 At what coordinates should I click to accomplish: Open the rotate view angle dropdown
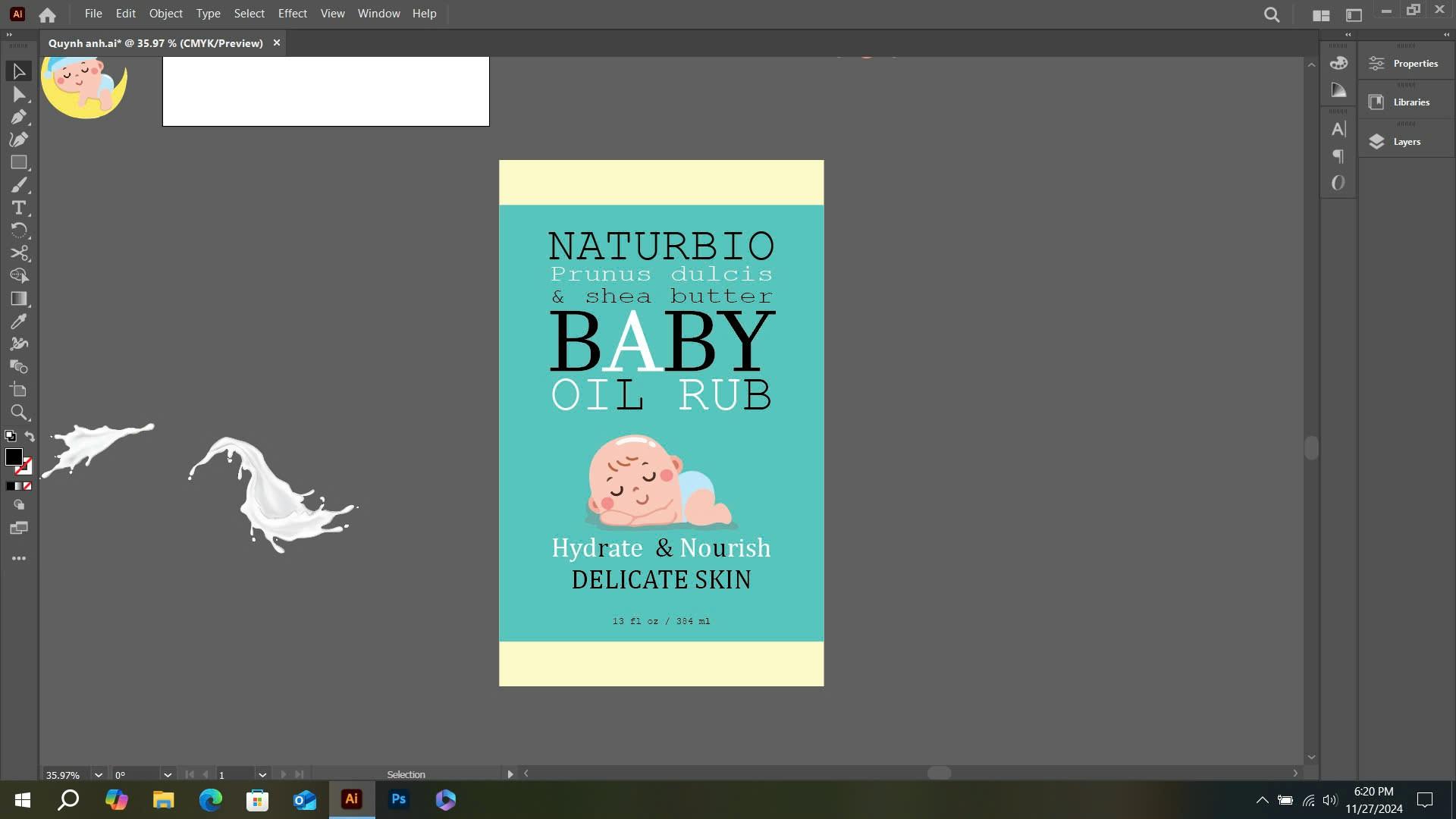tap(168, 774)
